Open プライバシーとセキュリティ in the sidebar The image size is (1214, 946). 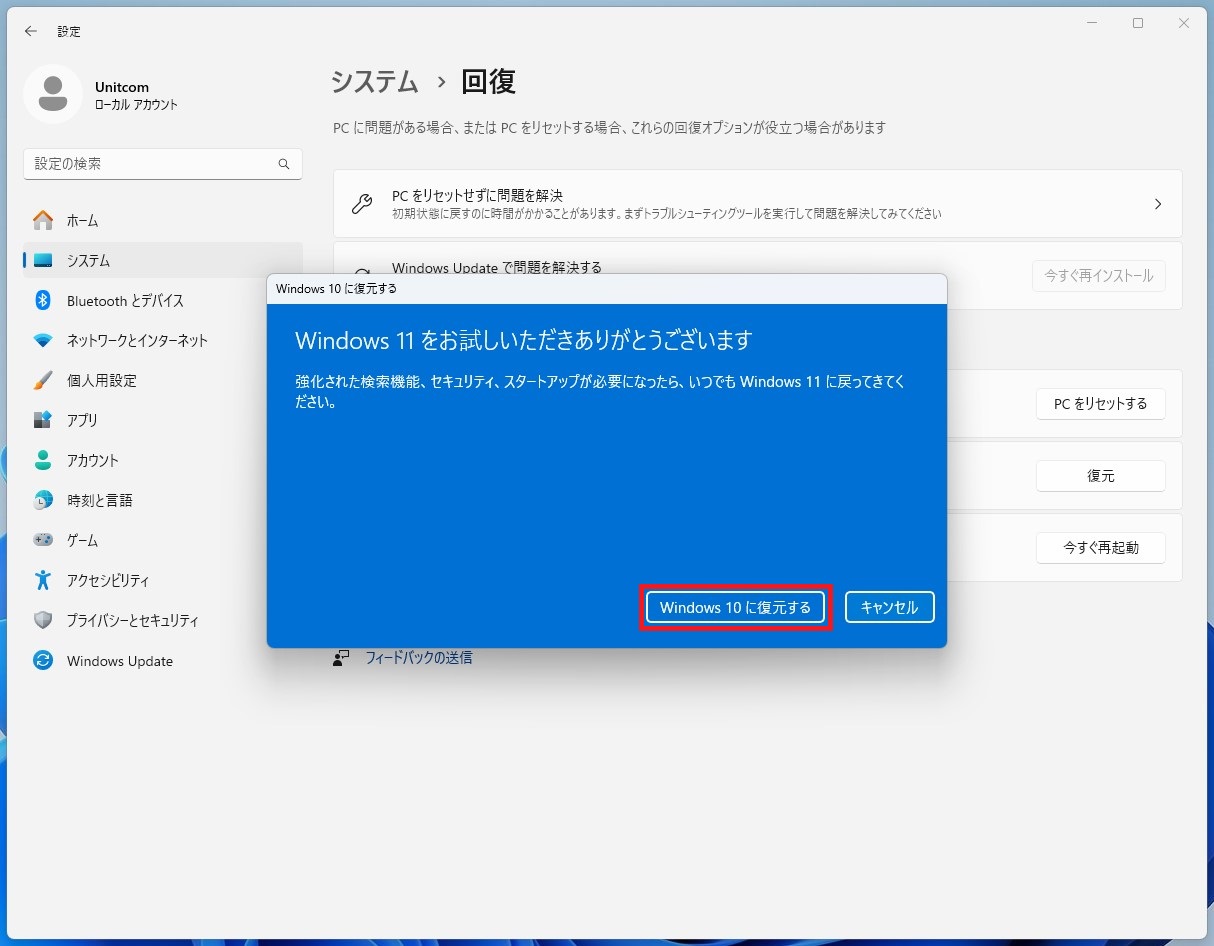pyautogui.click(x=132, y=620)
